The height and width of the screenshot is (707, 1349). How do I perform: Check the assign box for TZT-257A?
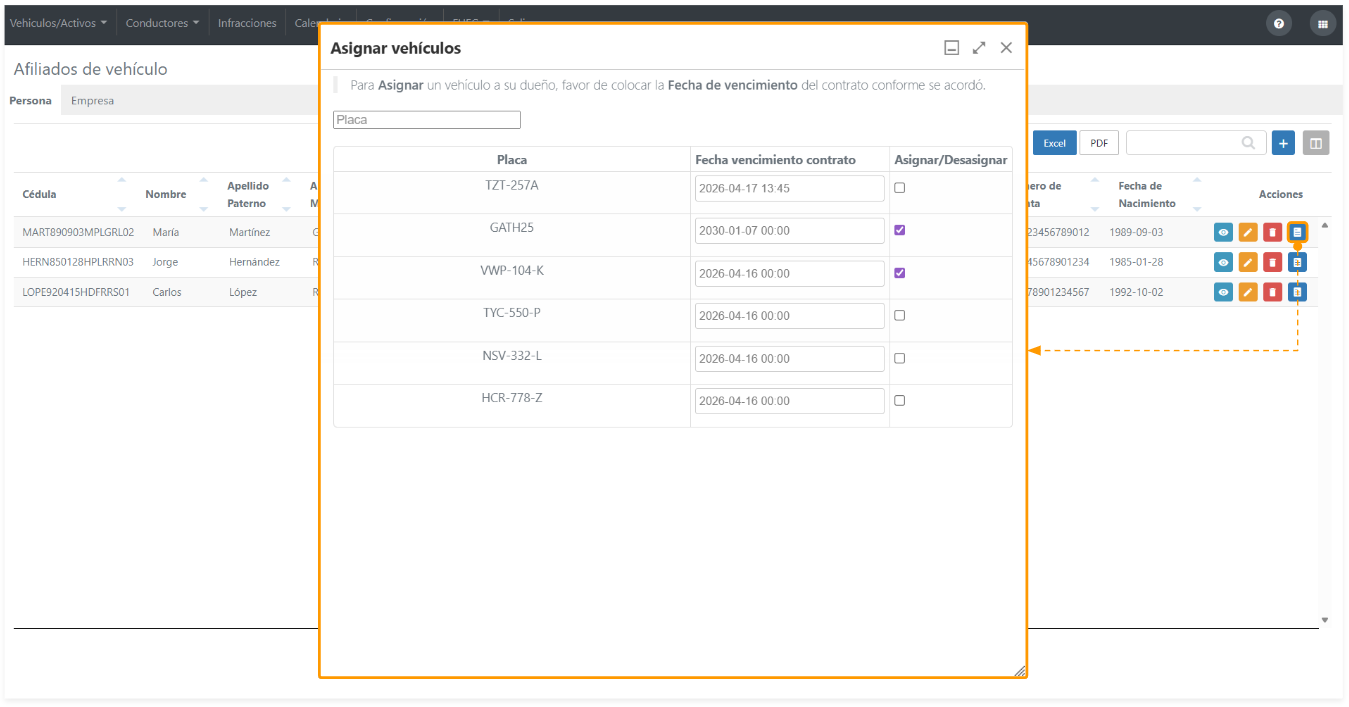(x=900, y=188)
